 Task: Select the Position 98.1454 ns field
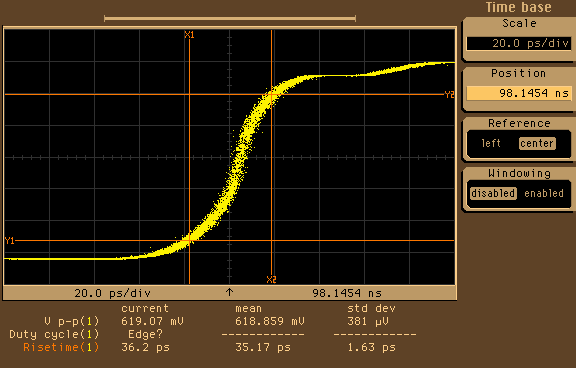coord(519,93)
